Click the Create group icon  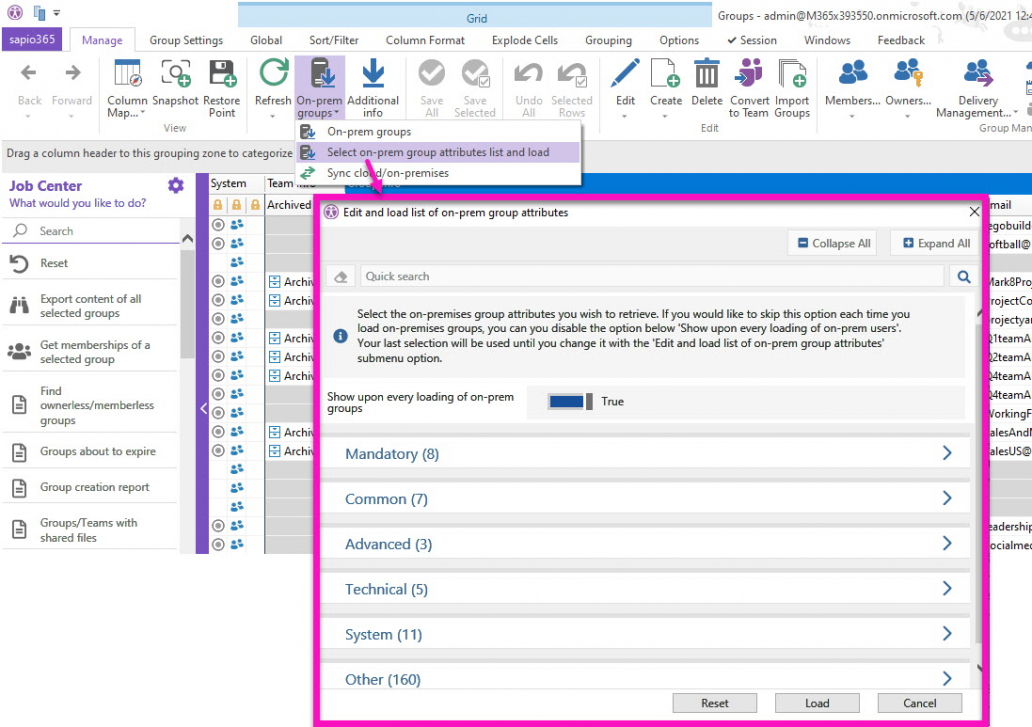(665, 73)
